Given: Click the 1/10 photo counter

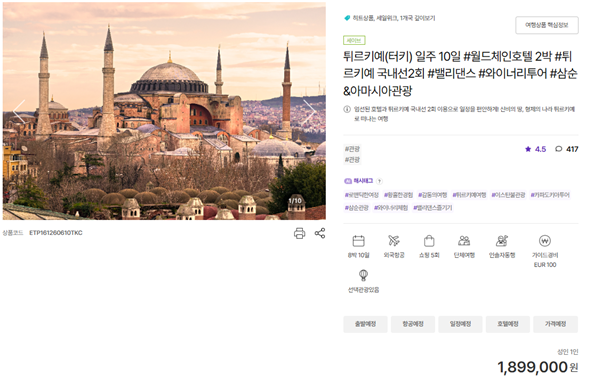Looking at the screenshot, I should pos(295,201).
